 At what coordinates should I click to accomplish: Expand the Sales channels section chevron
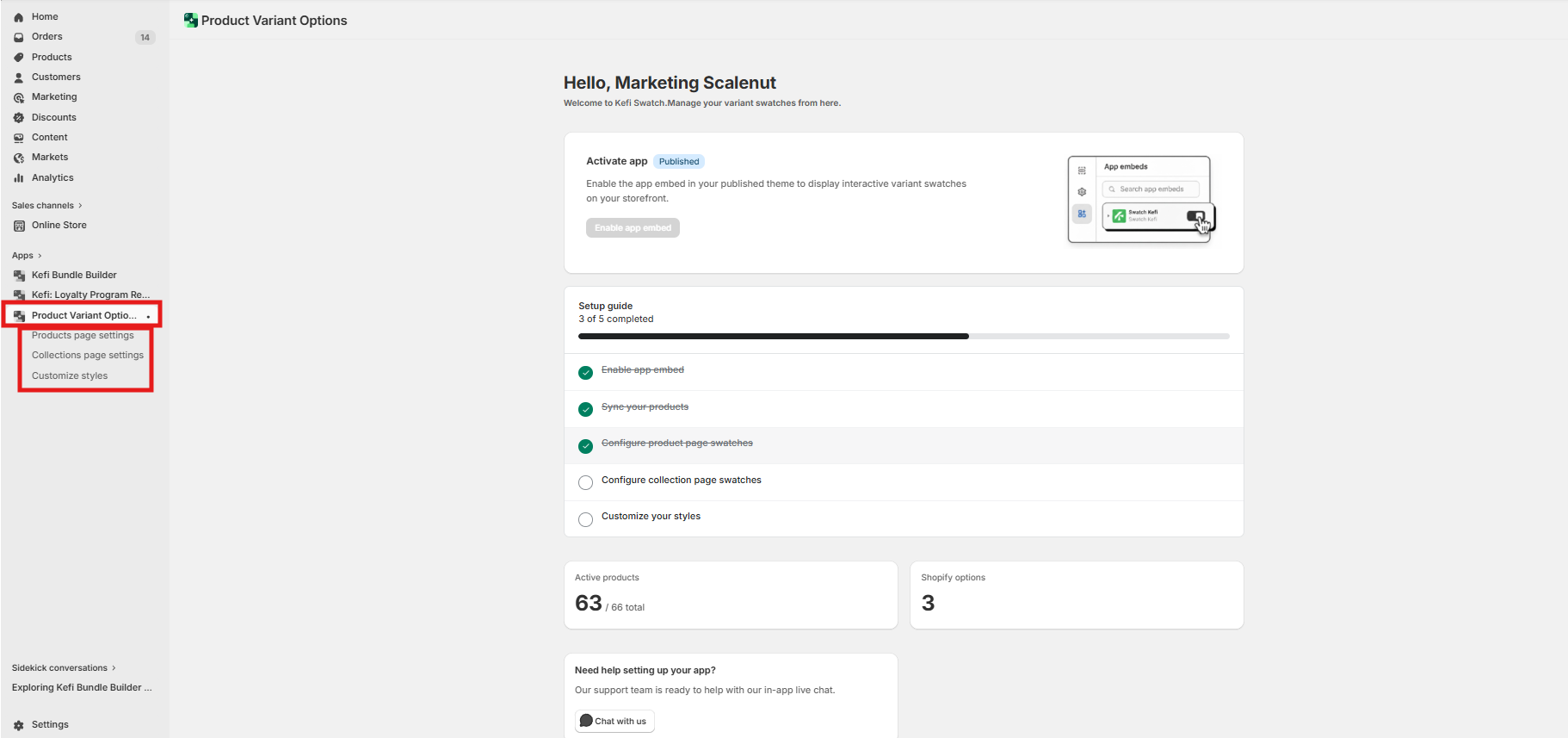tap(80, 206)
